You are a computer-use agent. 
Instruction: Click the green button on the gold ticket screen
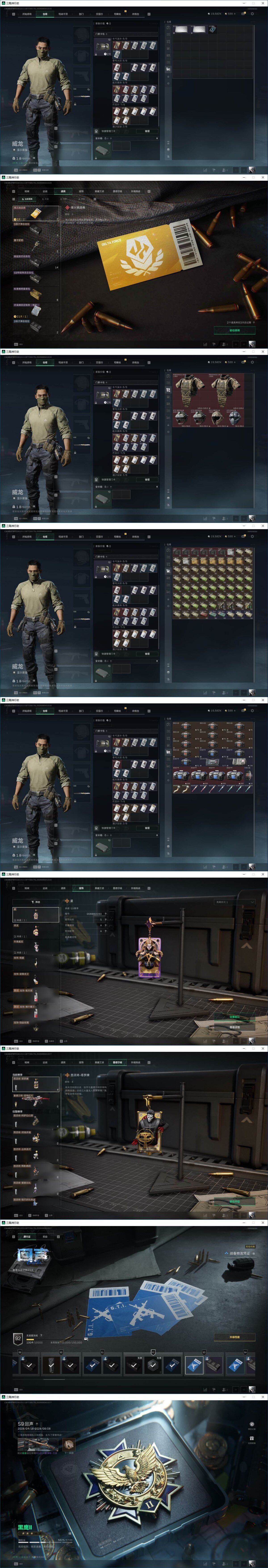click(234, 331)
